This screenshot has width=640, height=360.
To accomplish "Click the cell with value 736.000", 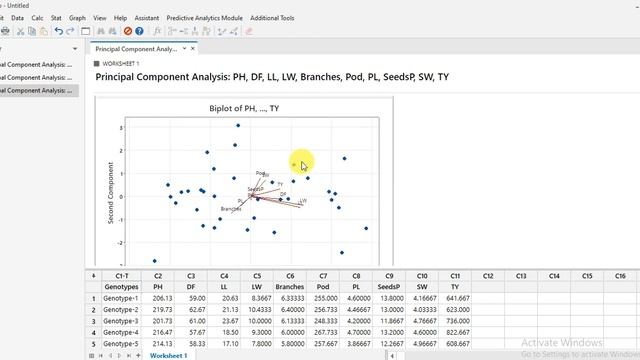I will pyautogui.click(x=455, y=321).
